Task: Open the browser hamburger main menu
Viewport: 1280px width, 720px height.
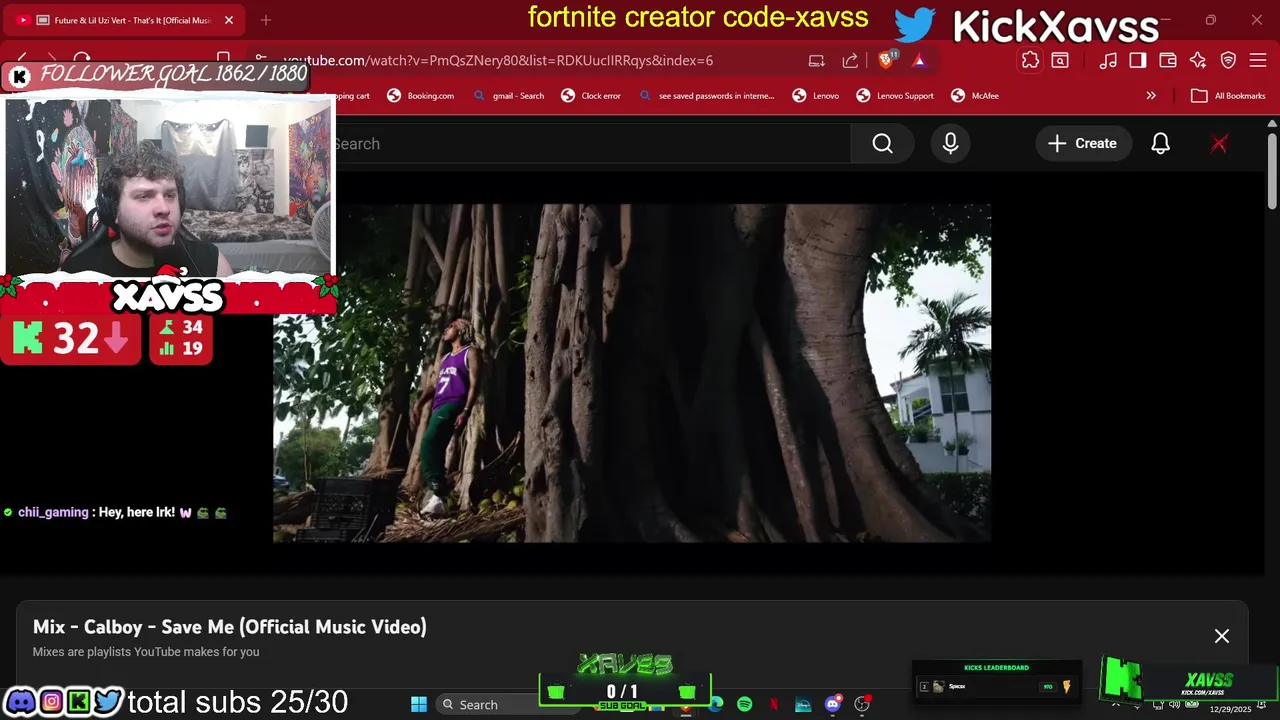Action: pyautogui.click(x=1258, y=60)
